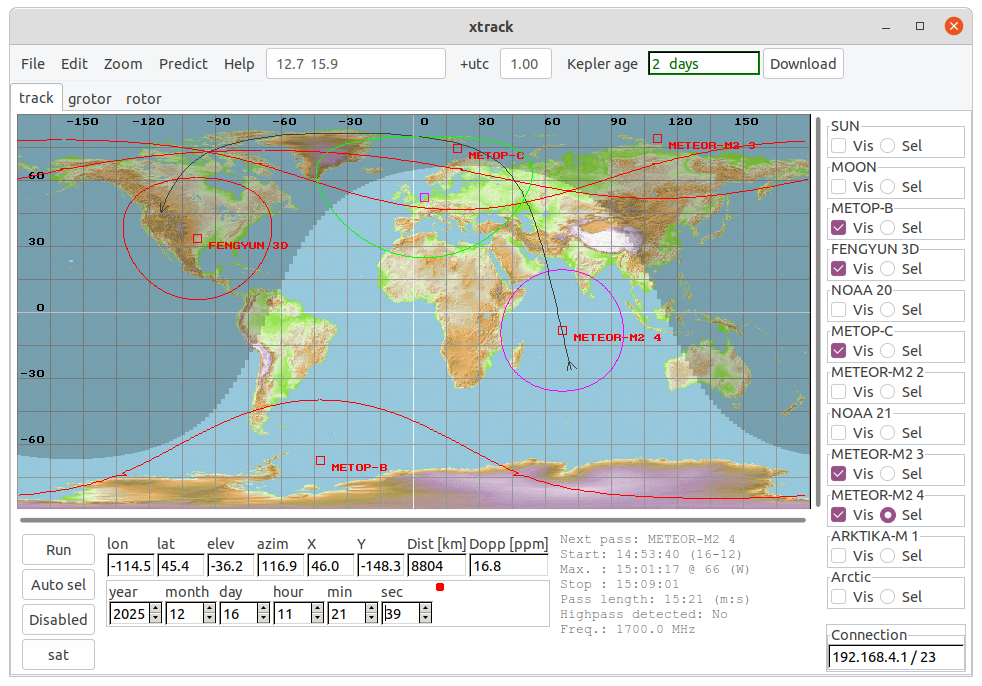The width and height of the screenshot is (982, 686).
Task: Click the horizontal slider bar below the map
Action: point(412,520)
